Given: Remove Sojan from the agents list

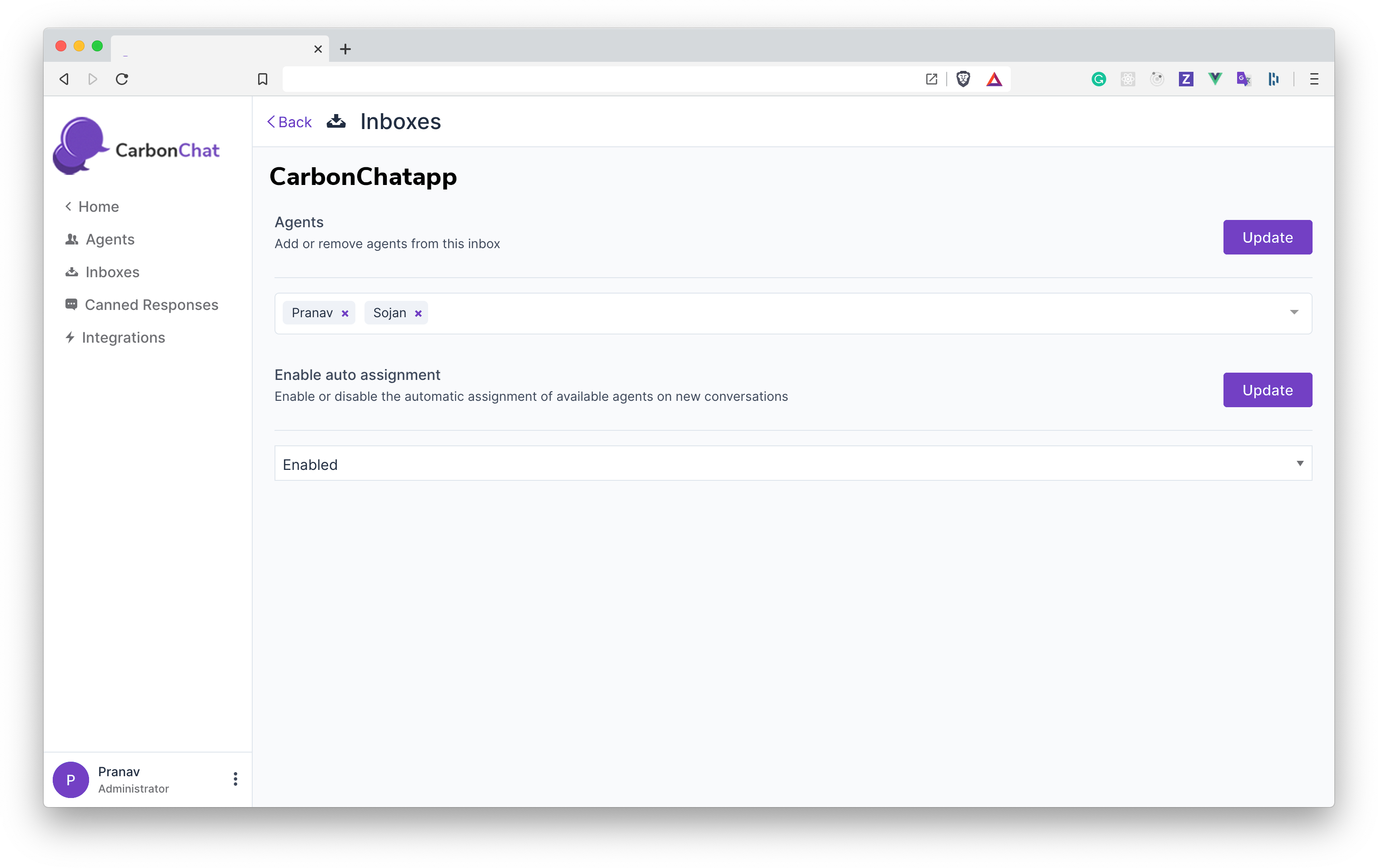Looking at the screenshot, I should point(418,314).
